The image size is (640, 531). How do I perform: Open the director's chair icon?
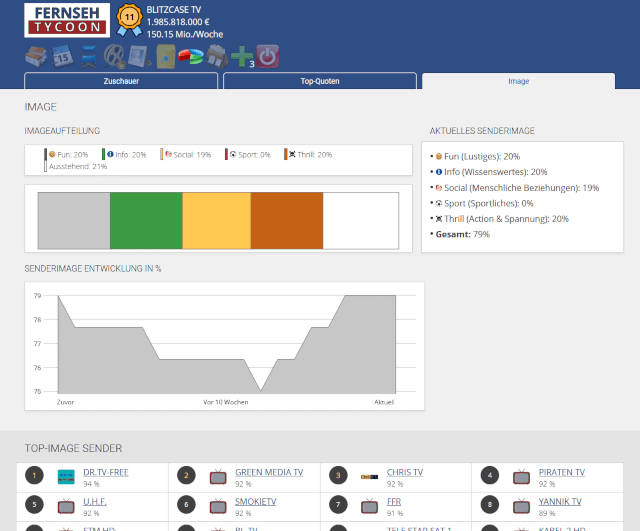(x=89, y=57)
